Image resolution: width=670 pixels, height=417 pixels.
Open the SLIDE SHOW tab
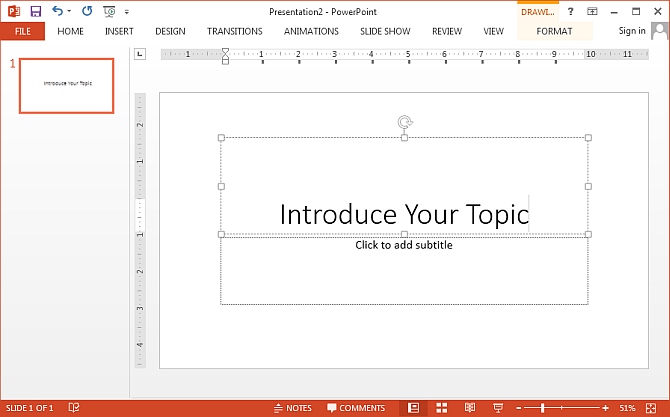click(385, 31)
